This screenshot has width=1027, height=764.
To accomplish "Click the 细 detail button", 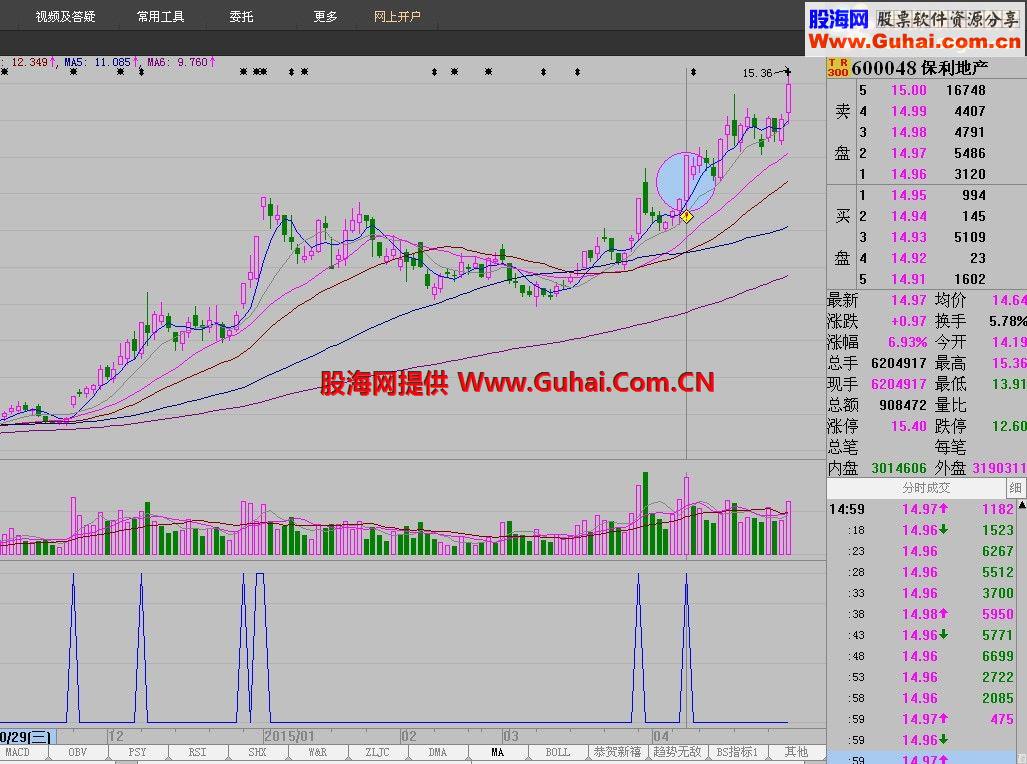I will tap(1015, 487).
